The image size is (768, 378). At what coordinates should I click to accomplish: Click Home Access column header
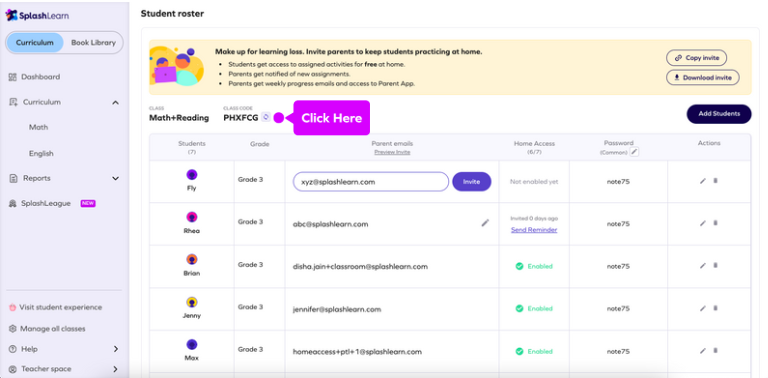(x=534, y=143)
